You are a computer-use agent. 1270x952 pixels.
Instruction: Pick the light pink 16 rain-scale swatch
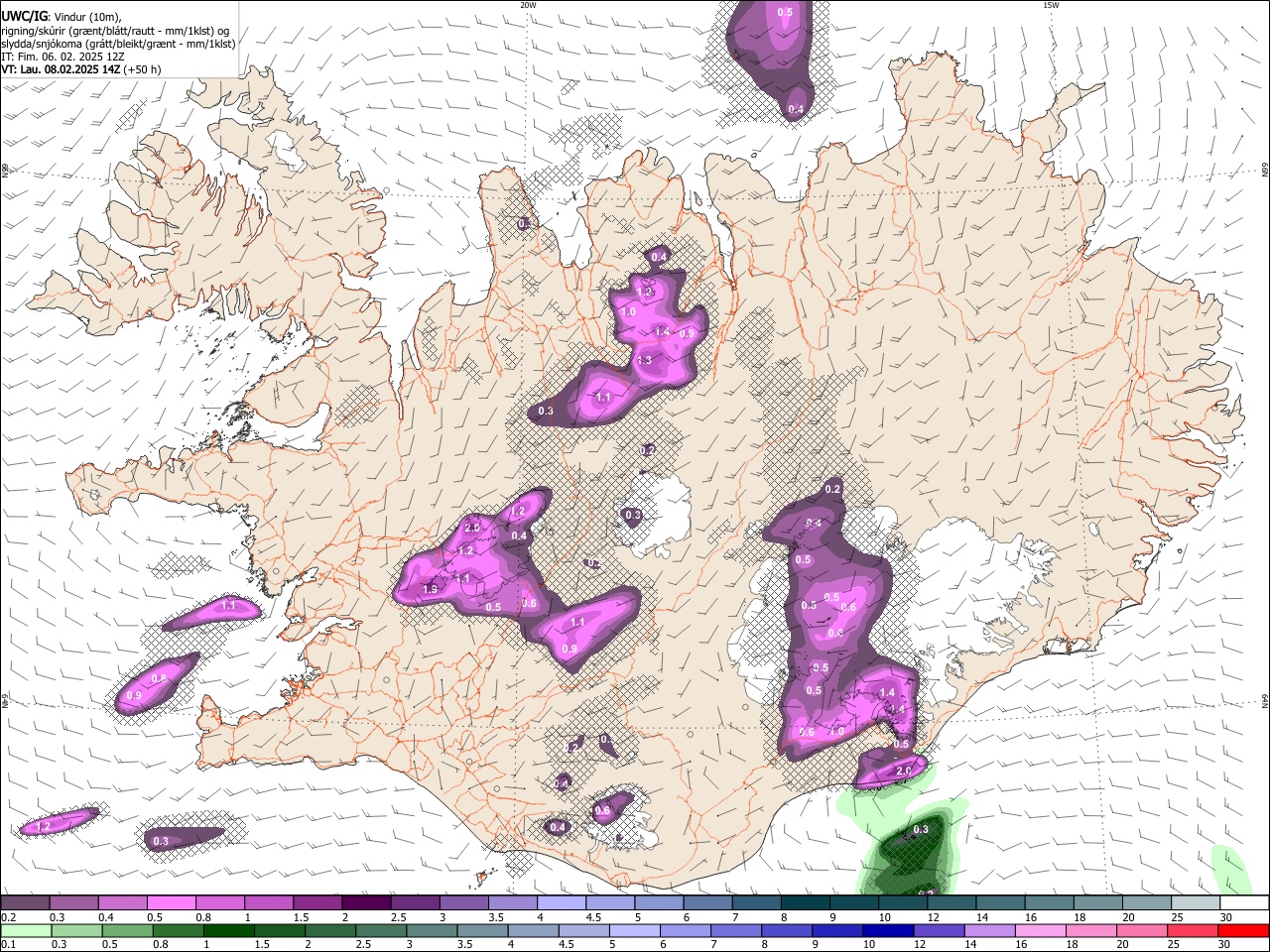point(1041,930)
